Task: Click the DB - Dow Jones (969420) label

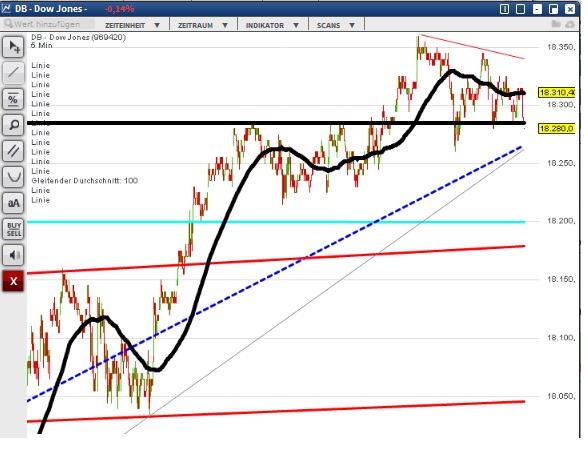Action: tap(79, 37)
